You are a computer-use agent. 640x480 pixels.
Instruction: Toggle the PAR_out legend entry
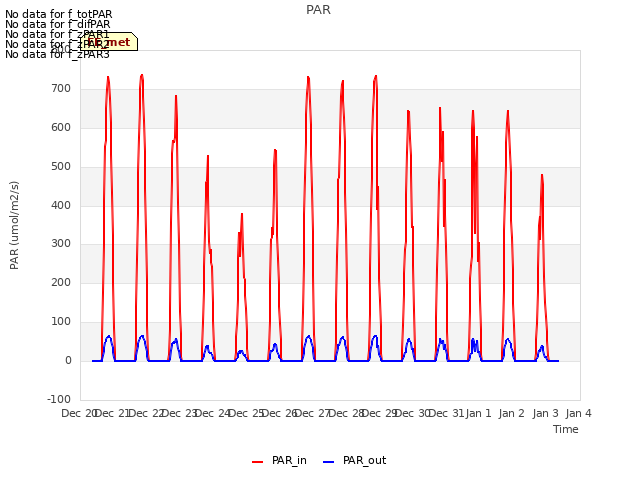click(x=354, y=461)
